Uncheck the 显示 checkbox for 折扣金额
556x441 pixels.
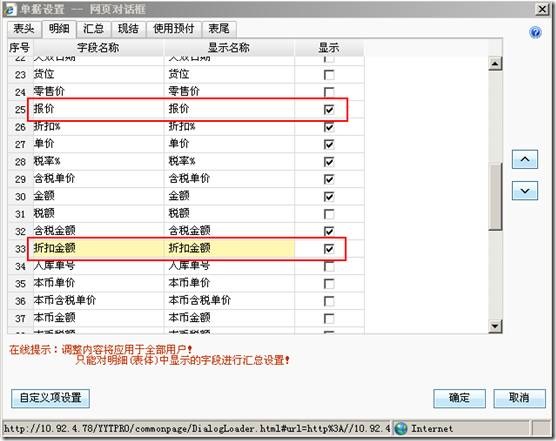pyautogui.click(x=329, y=249)
